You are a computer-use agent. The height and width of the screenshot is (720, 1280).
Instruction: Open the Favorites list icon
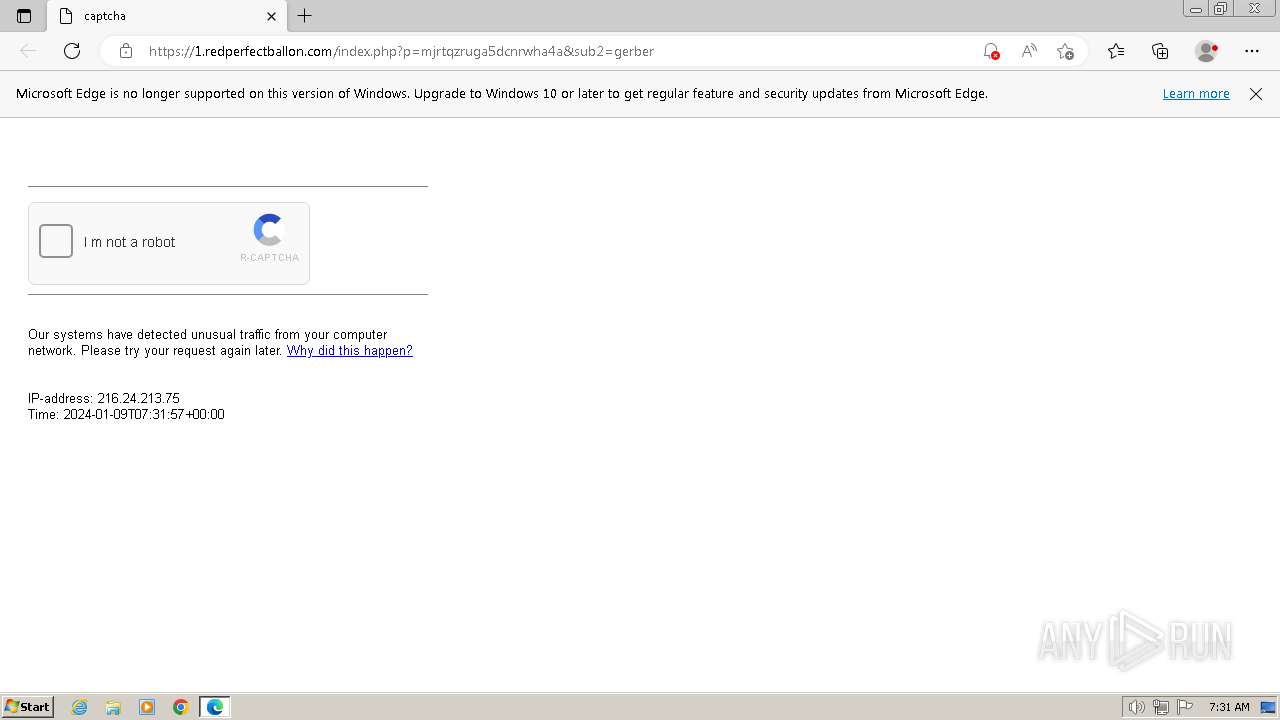[1116, 51]
